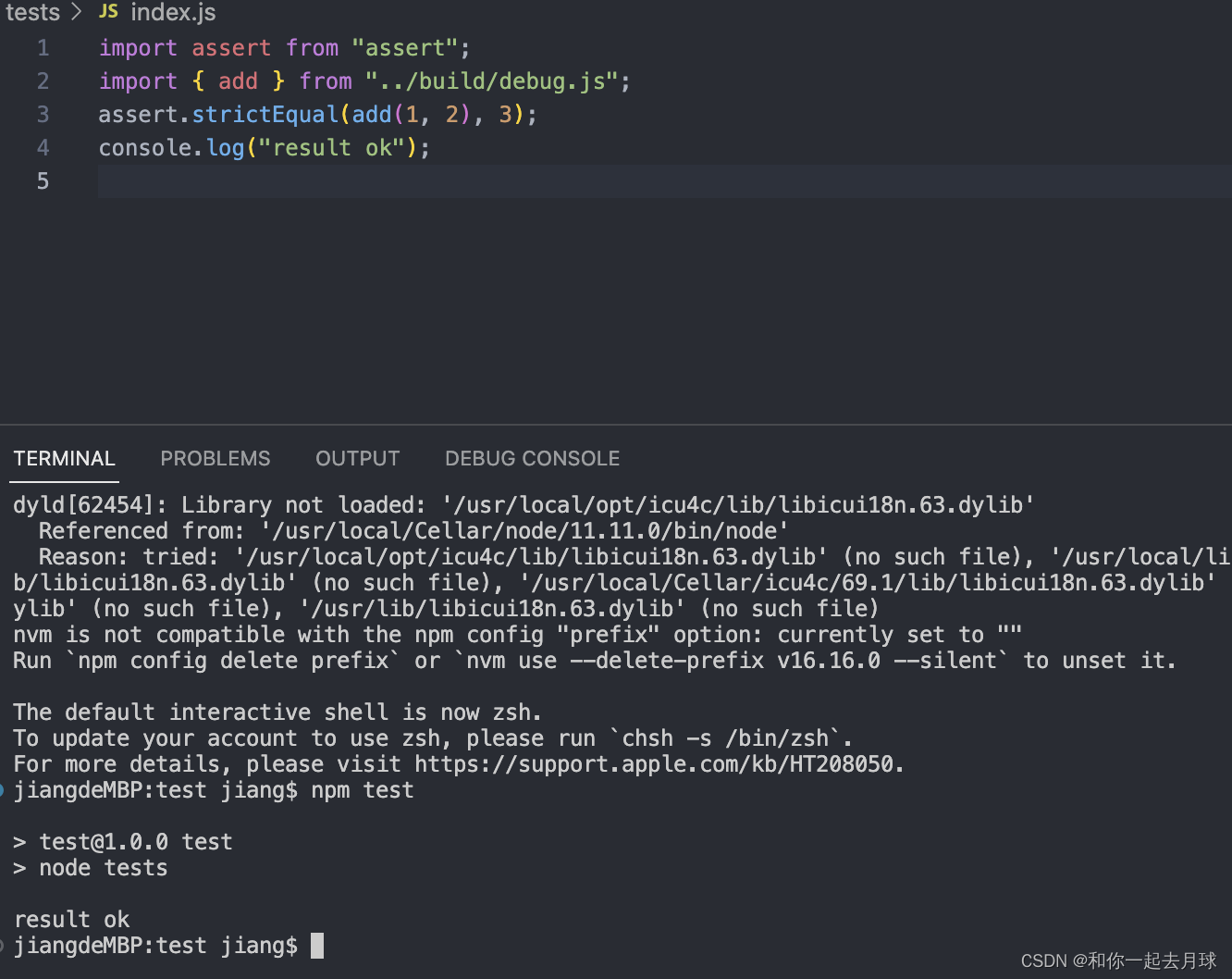Click line number 3 in the editor

point(43,114)
